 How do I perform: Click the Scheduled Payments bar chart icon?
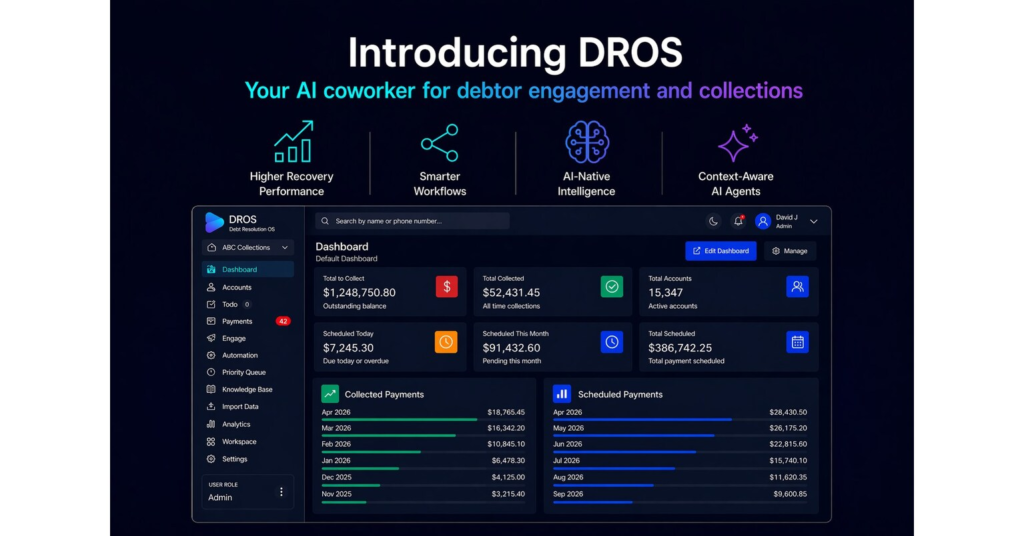(562, 394)
